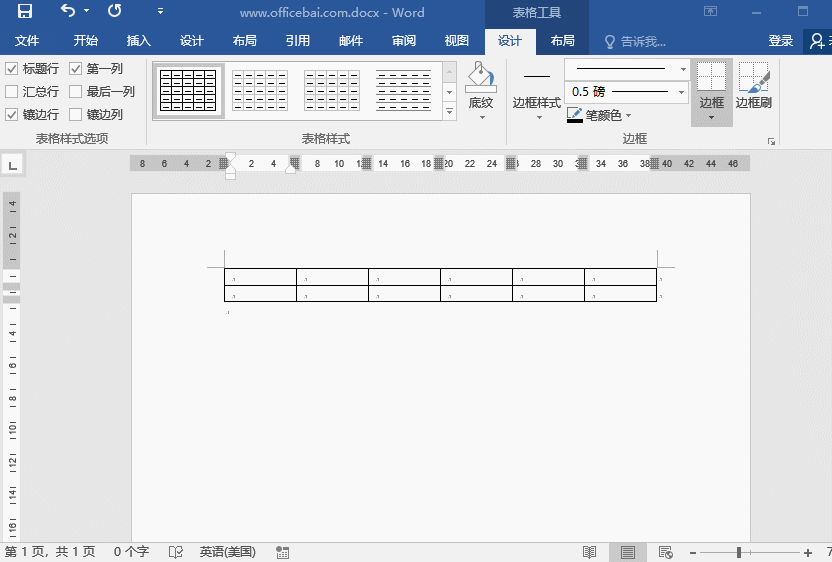Viewport: 832px width, 562px height.
Task: Open the 文件 menu
Action: [27, 41]
